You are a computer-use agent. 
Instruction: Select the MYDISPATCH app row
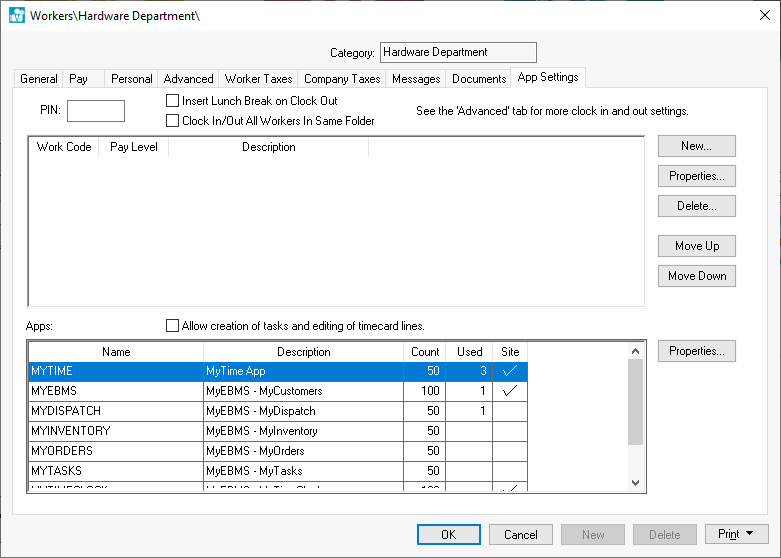pyautogui.click(x=115, y=411)
